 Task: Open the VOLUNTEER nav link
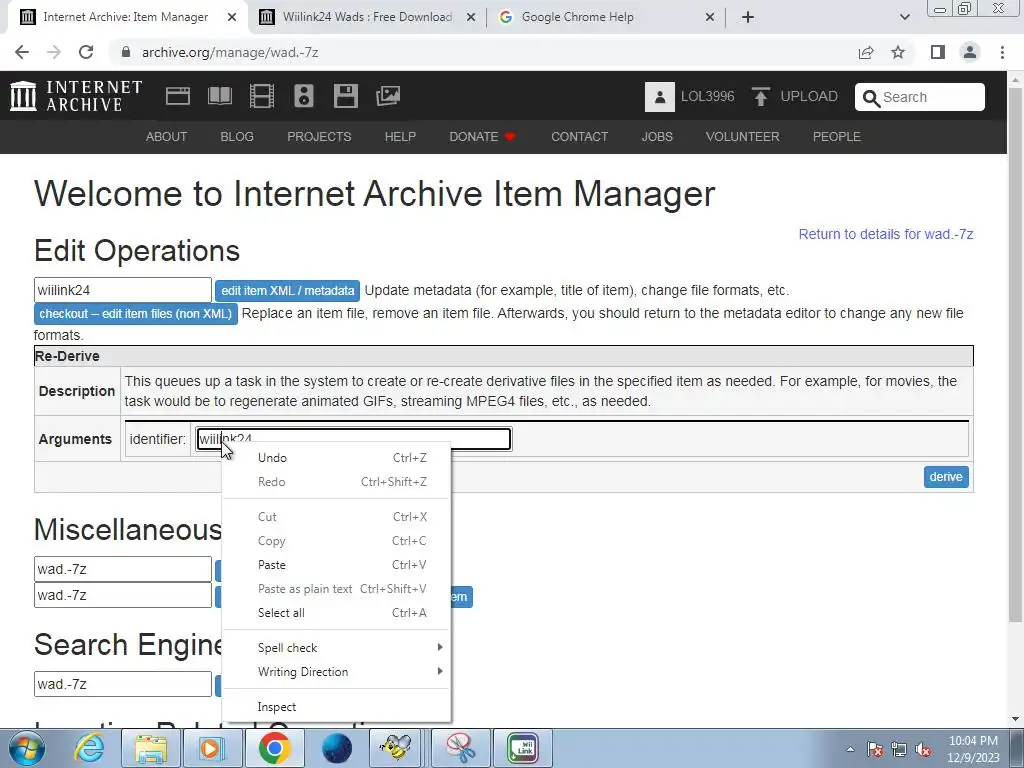coord(743,136)
